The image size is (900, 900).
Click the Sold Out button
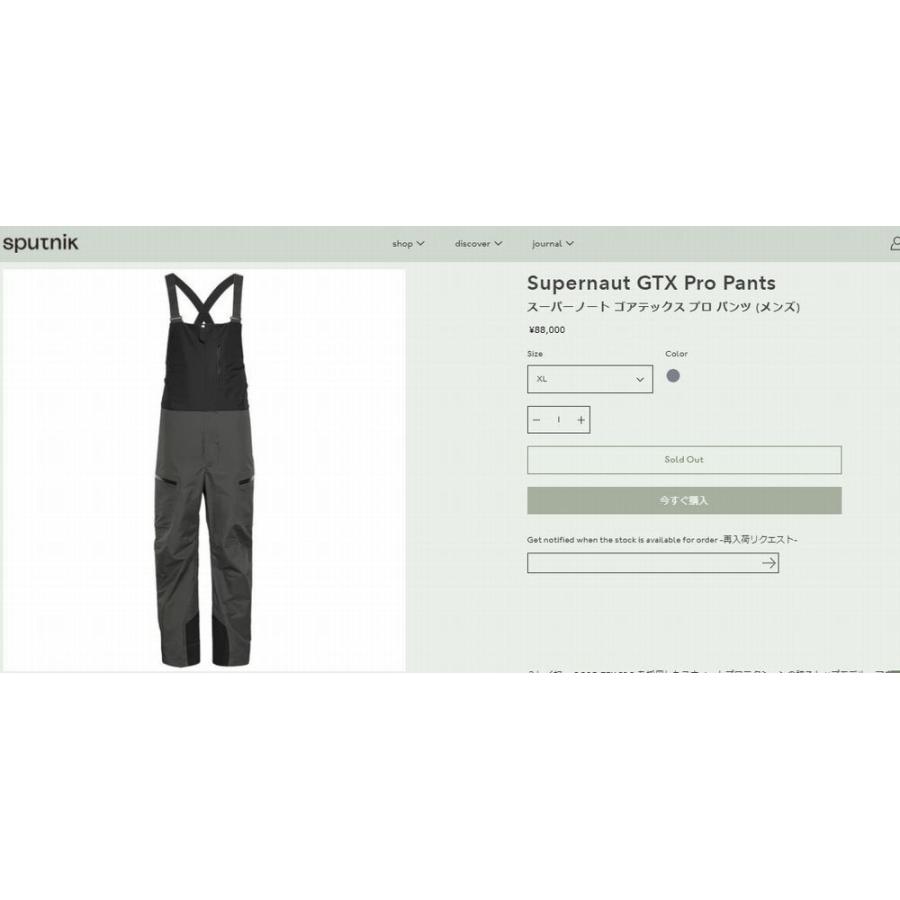click(x=684, y=460)
